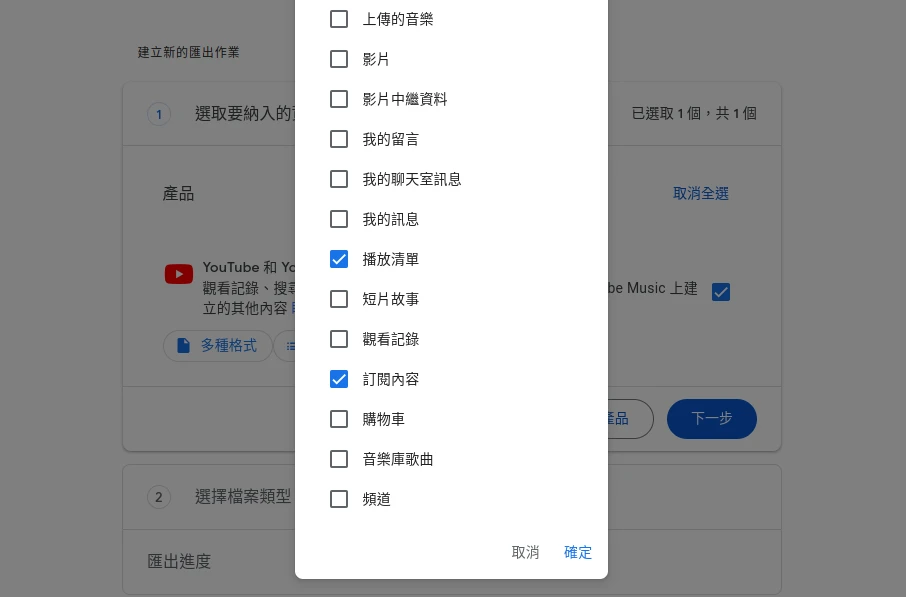Select the 我的聊天室訊息 checkbox
This screenshot has width=906, height=597.
pos(339,179)
